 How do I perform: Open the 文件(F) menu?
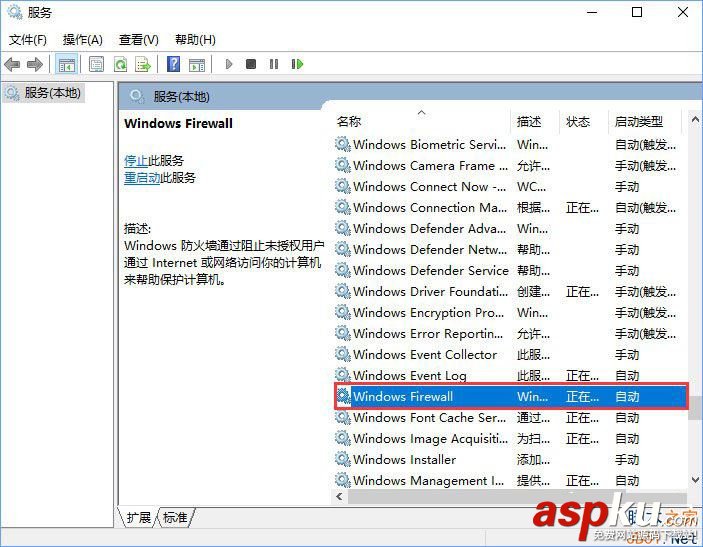(27, 40)
